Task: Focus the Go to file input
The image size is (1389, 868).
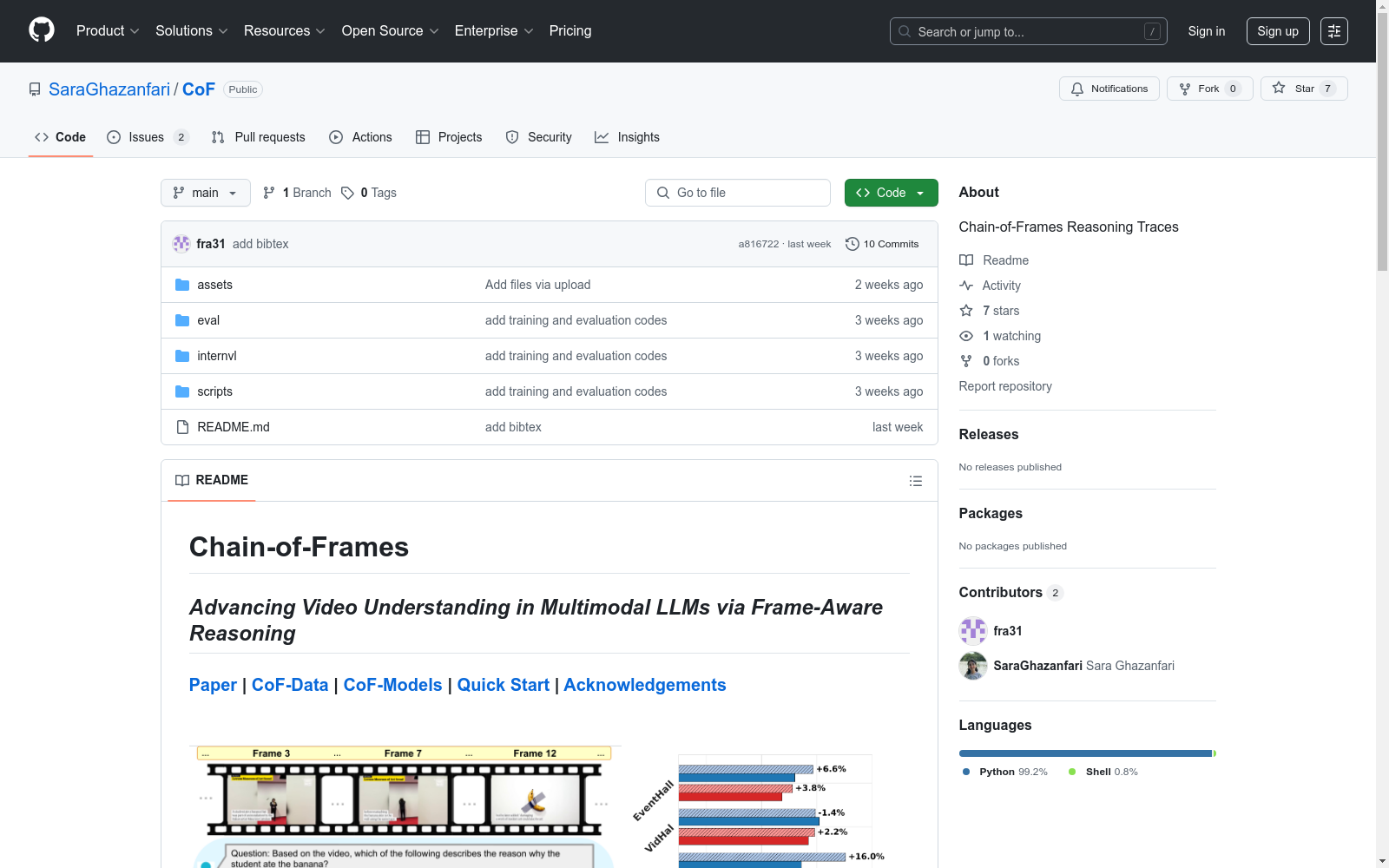Action: point(737,193)
